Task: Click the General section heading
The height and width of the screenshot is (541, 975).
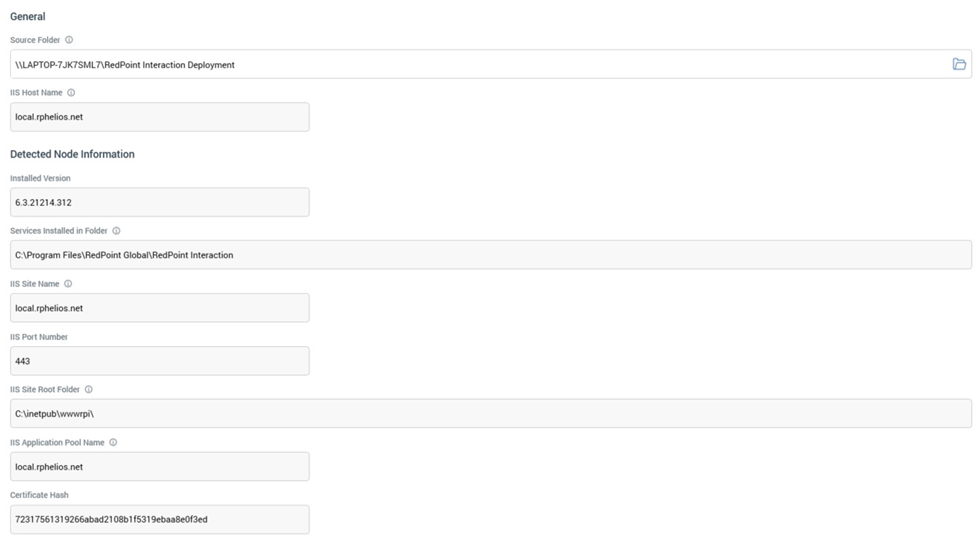Action: click(28, 17)
